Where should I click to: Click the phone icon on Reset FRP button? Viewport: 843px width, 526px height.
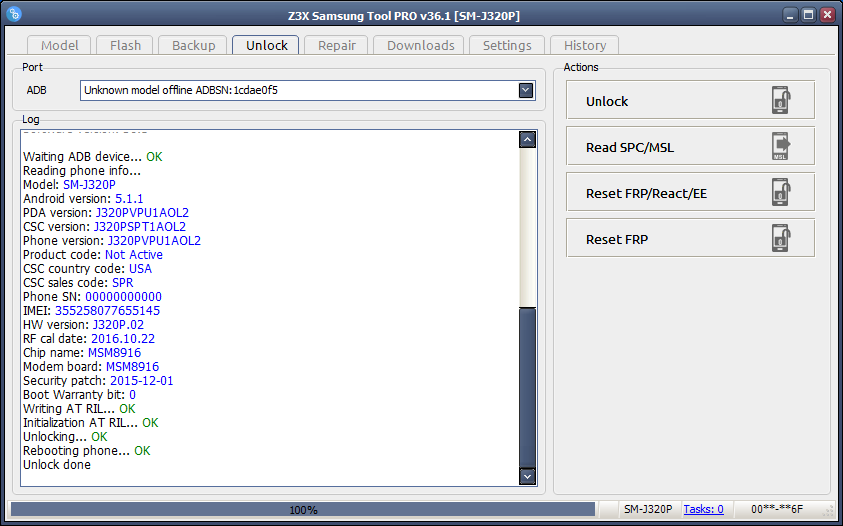pos(781,238)
